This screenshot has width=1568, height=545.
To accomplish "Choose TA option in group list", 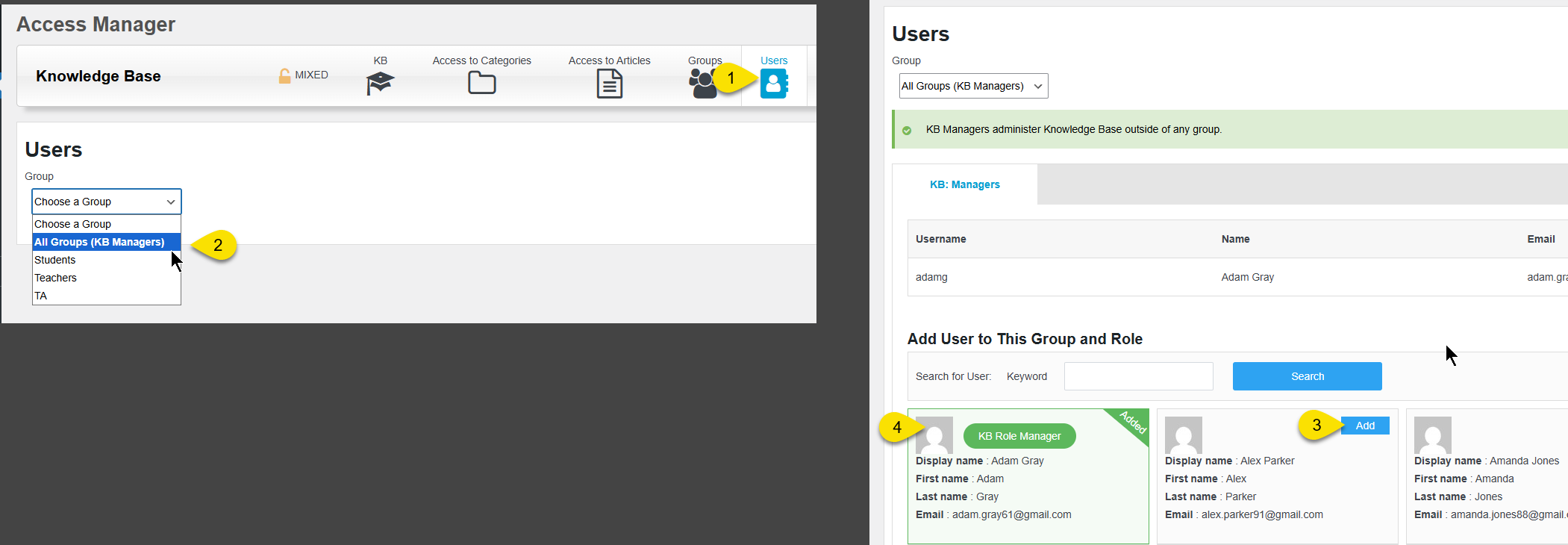I will 41,296.
